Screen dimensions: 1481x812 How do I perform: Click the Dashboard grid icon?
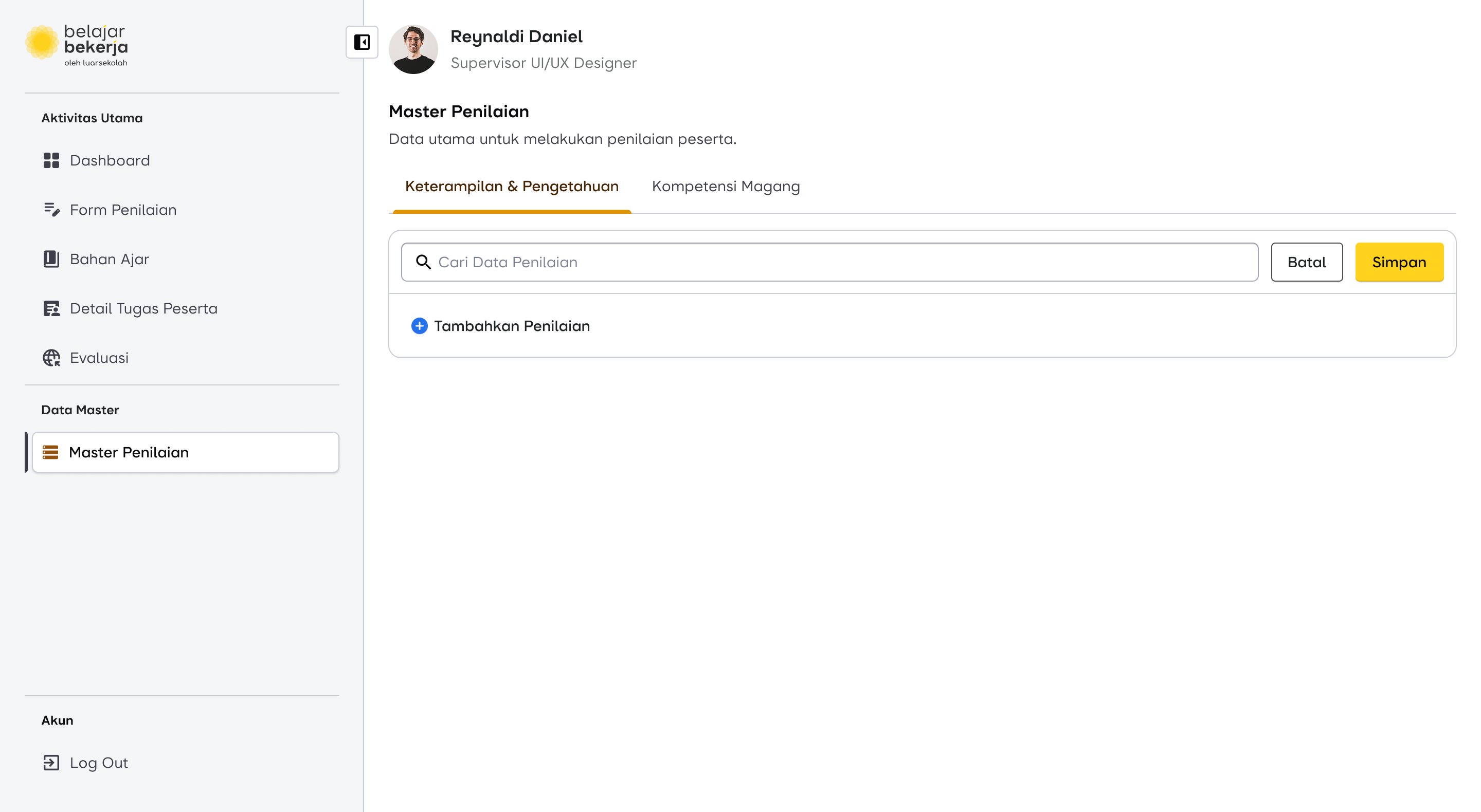(x=51, y=160)
